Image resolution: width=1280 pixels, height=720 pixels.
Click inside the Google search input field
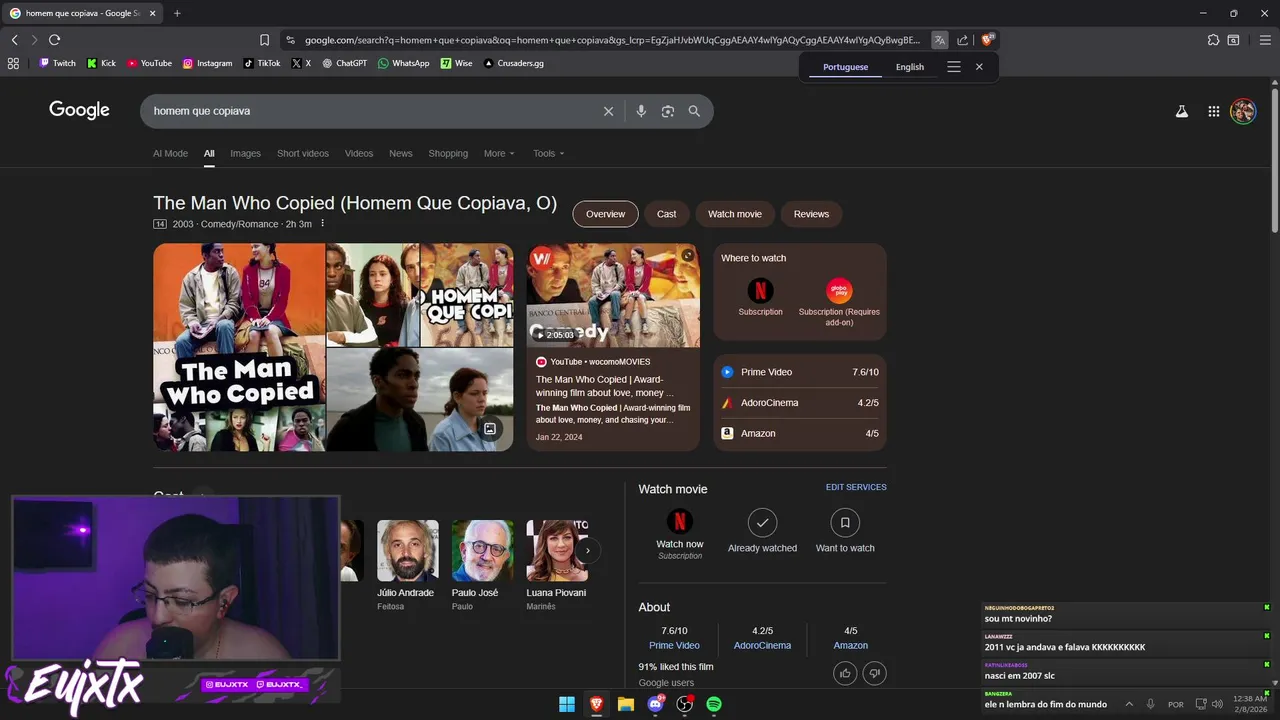[x=372, y=111]
